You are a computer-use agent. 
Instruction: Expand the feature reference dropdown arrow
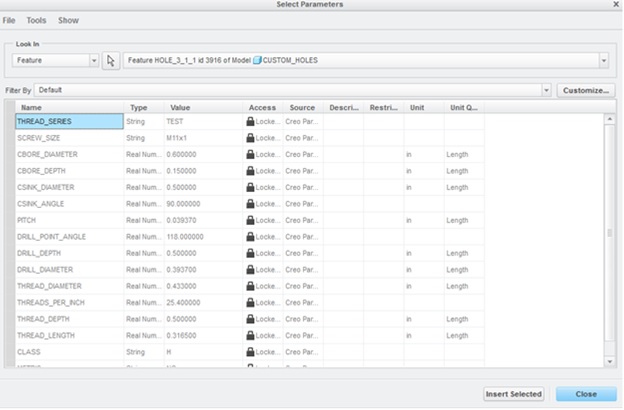(604, 61)
